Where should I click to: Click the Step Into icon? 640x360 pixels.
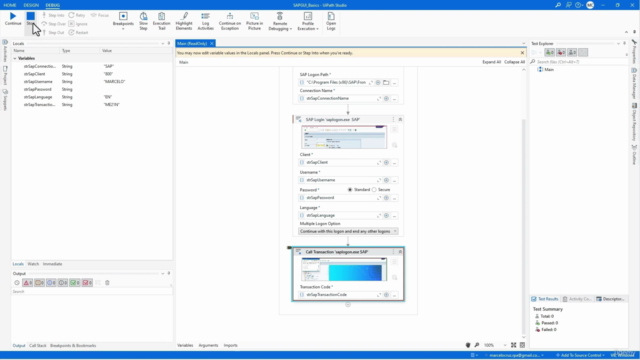point(44,15)
